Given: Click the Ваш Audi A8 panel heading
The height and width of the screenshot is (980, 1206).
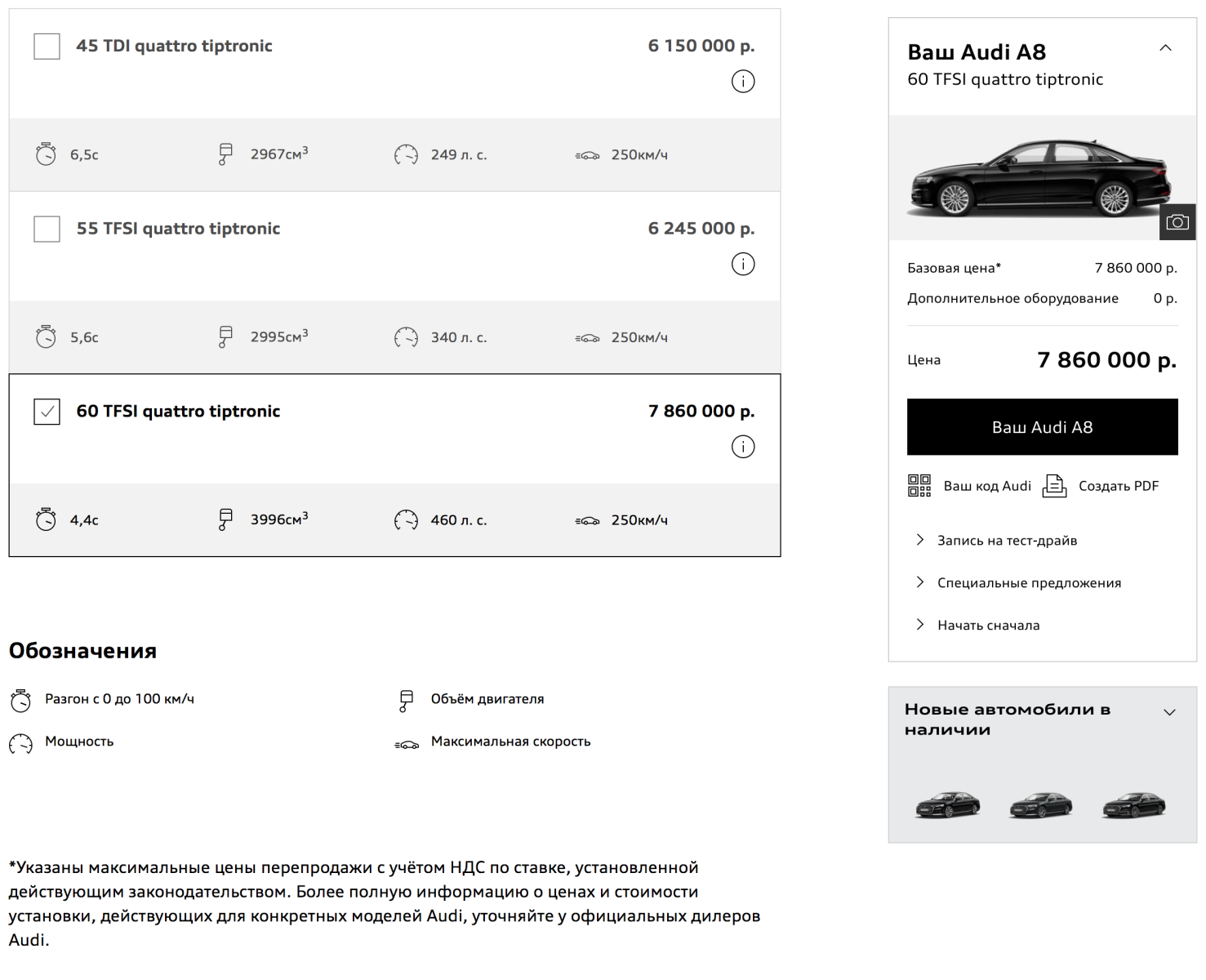Looking at the screenshot, I should (977, 52).
